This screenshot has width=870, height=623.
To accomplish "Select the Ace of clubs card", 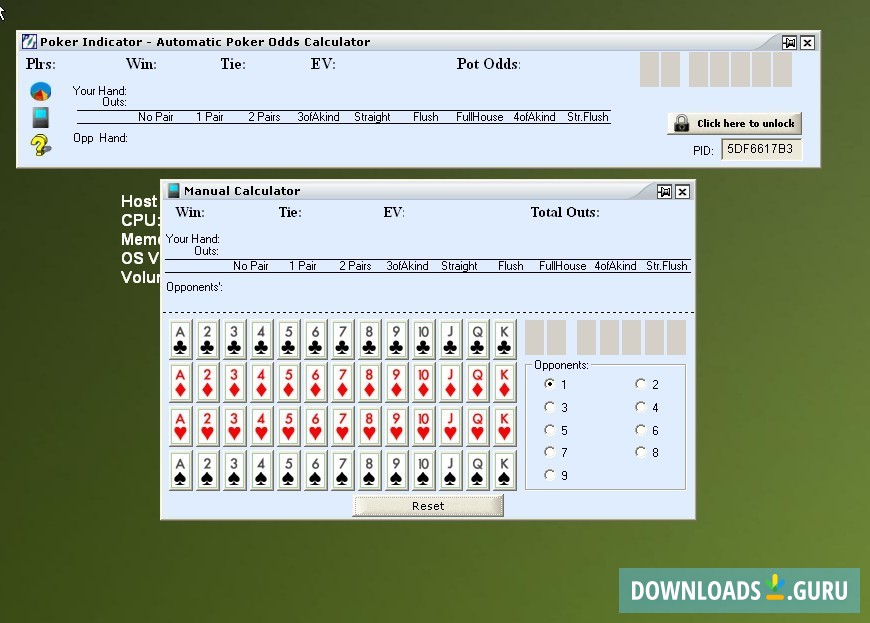I will click(180, 340).
